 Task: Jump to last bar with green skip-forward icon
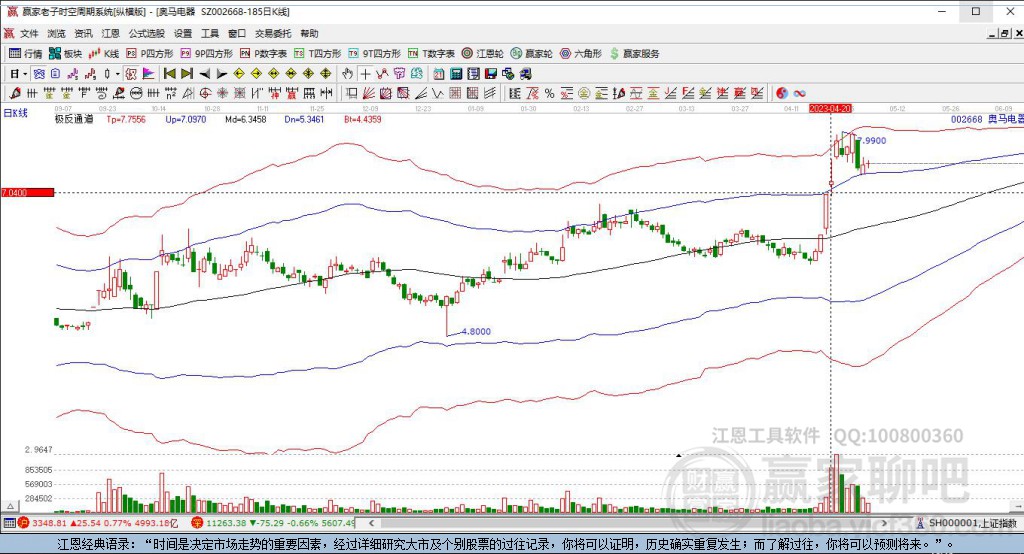coord(187,74)
